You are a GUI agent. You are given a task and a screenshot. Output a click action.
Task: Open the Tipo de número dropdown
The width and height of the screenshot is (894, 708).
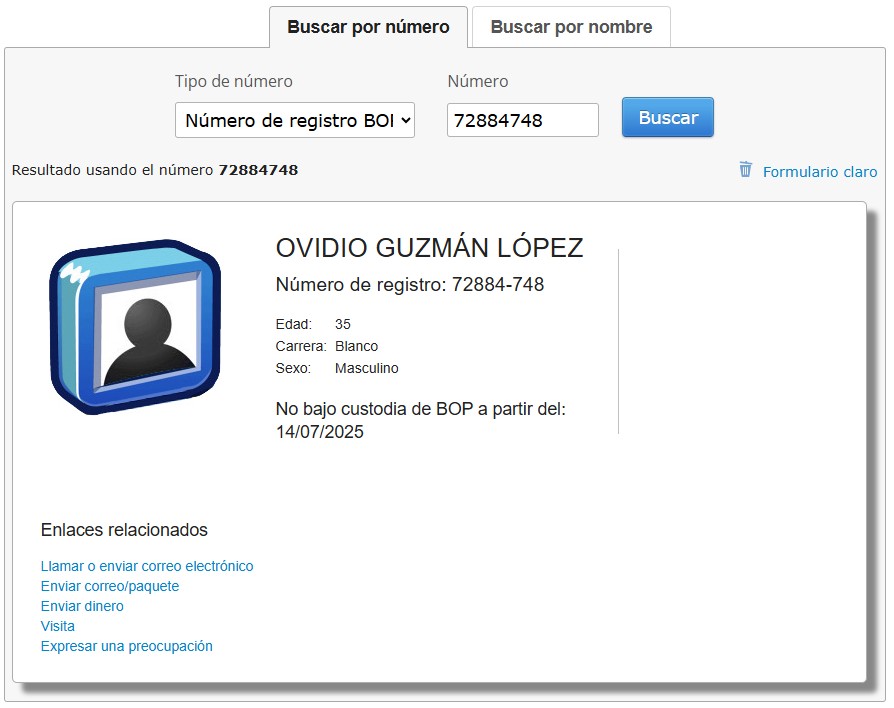click(295, 121)
